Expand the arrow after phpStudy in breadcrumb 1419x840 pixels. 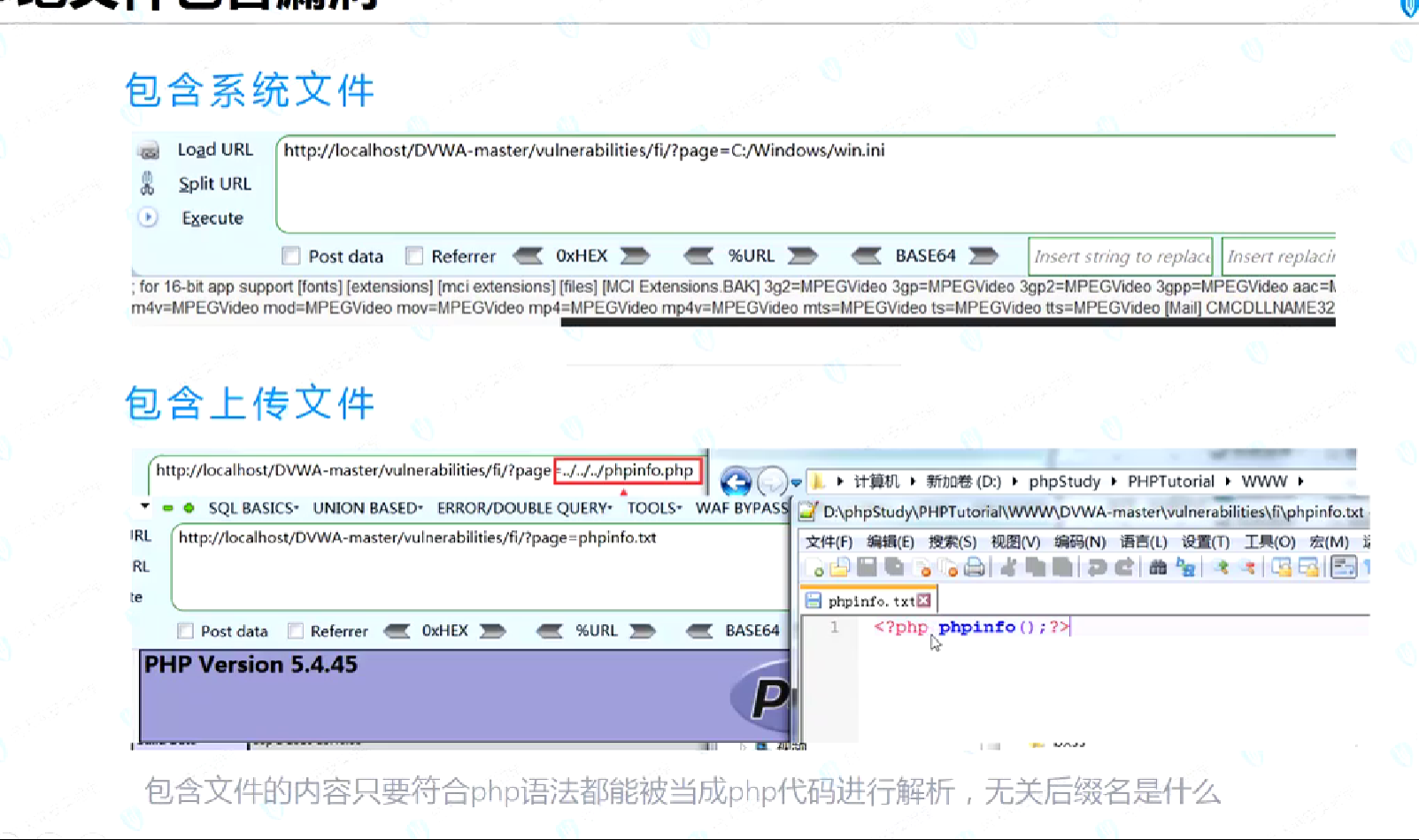click(x=1114, y=482)
